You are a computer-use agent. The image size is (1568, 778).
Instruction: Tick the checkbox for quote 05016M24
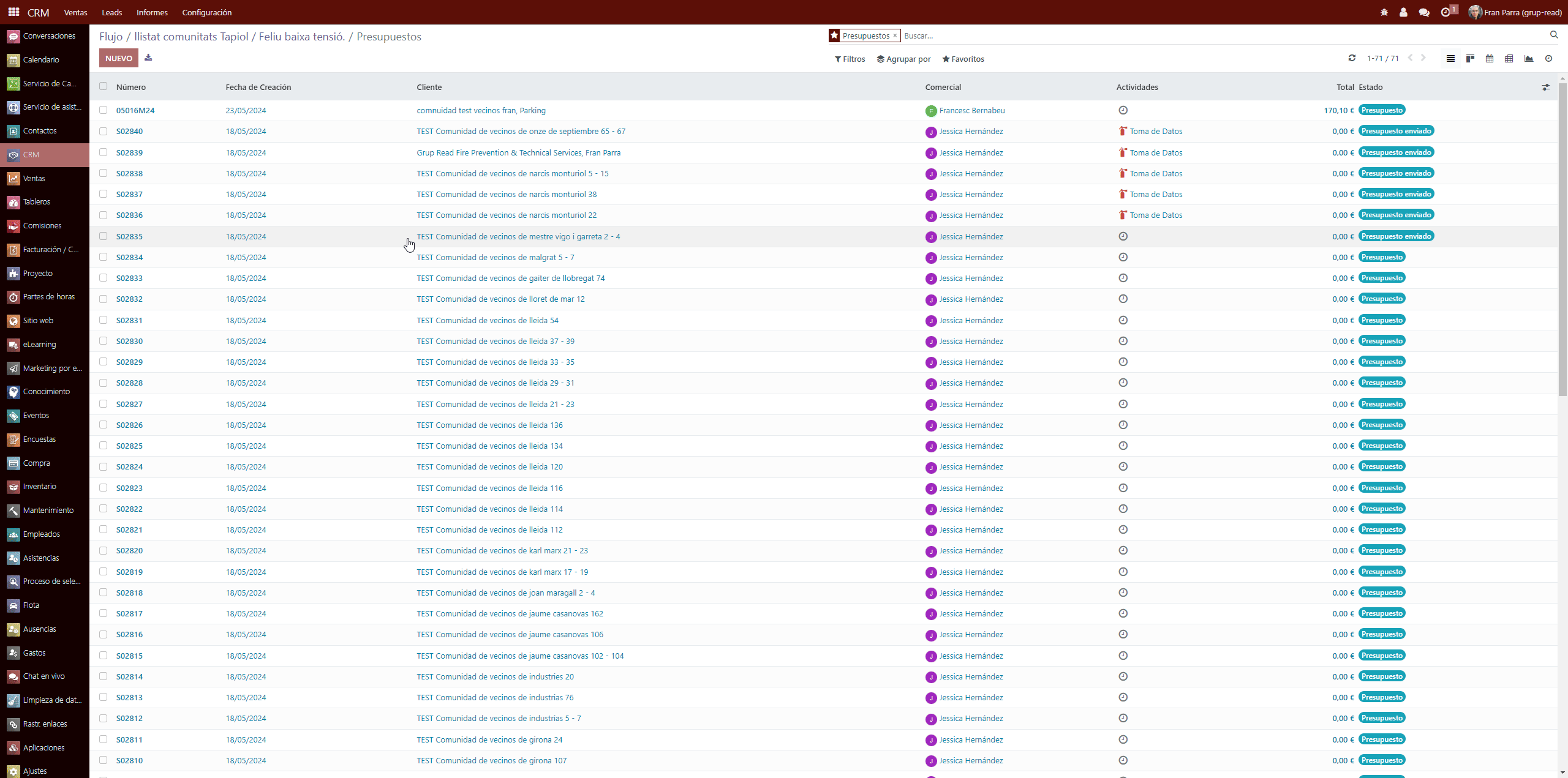tap(103, 110)
